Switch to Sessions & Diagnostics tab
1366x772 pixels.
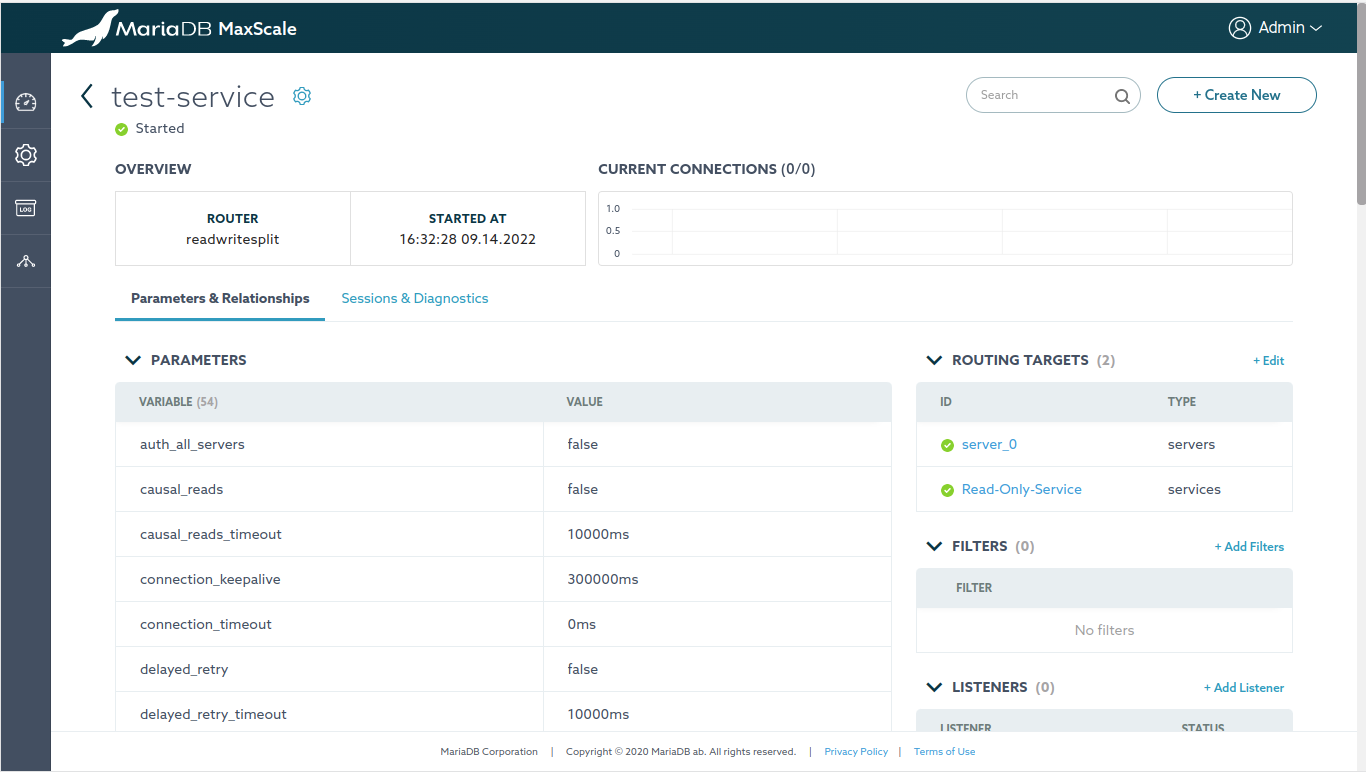click(415, 298)
